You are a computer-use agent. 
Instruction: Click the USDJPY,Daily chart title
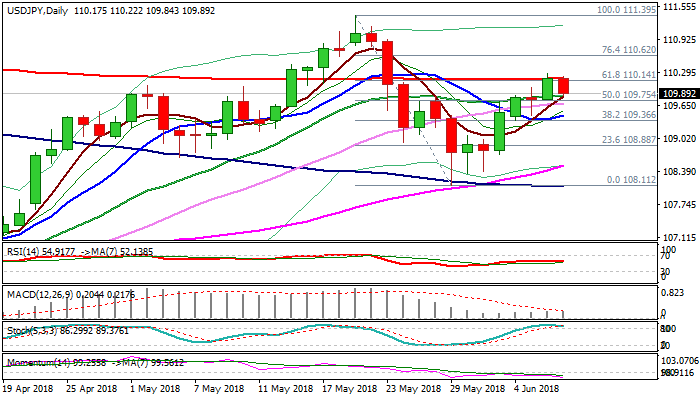click(x=36, y=8)
